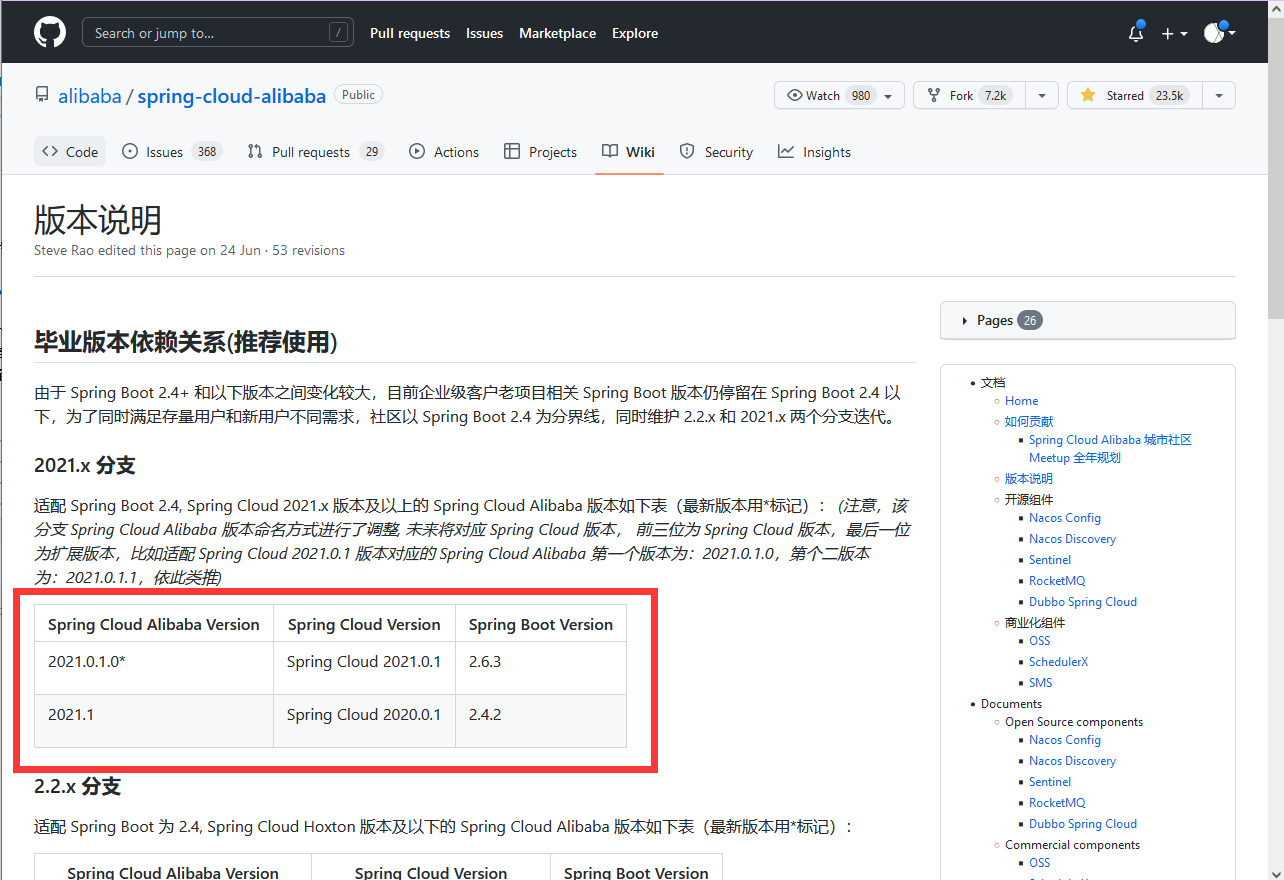Open the notifications bell
Image resolution: width=1284 pixels, height=880 pixels.
(x=1136, y=33)
